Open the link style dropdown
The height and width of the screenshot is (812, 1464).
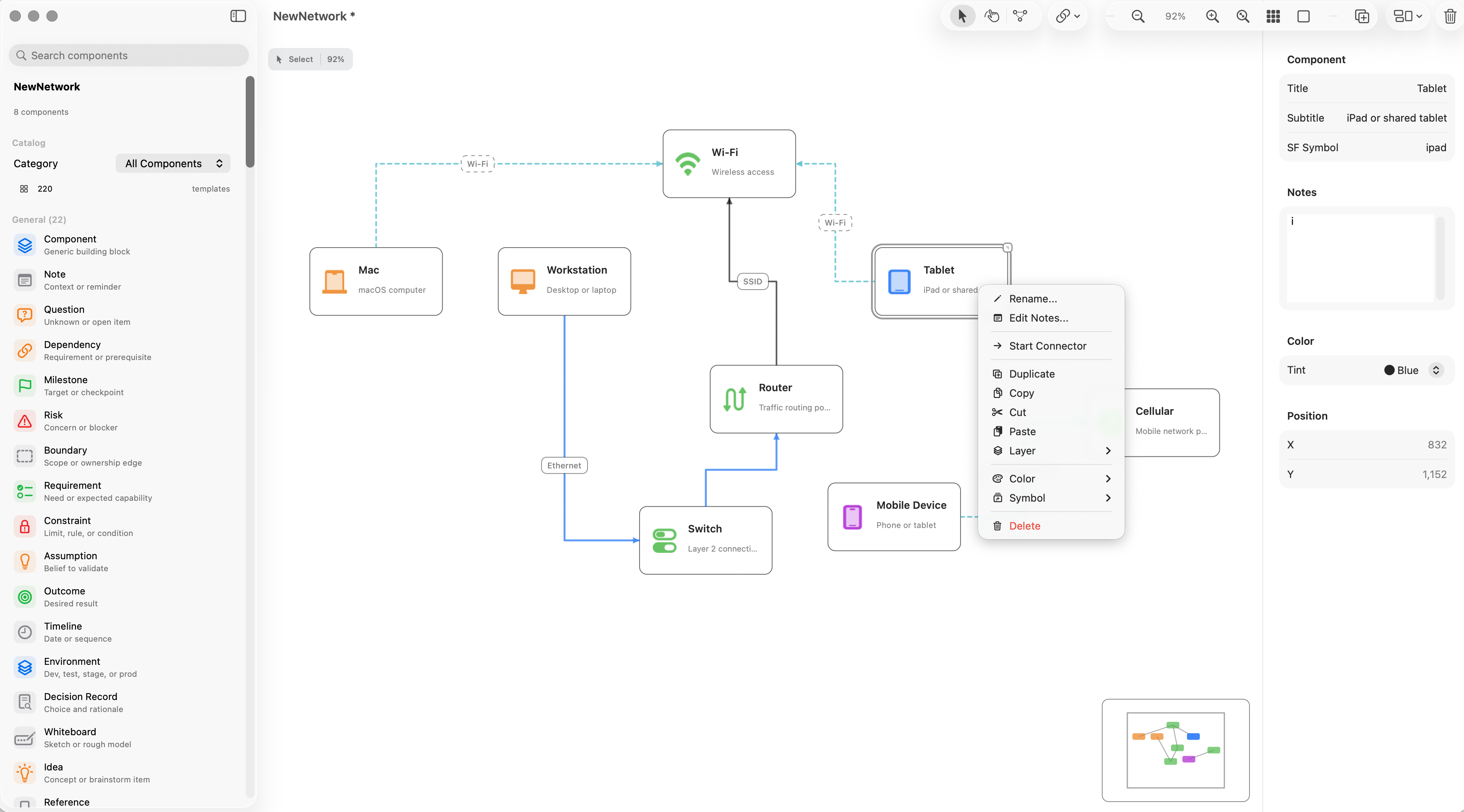tap(1067, 16)
